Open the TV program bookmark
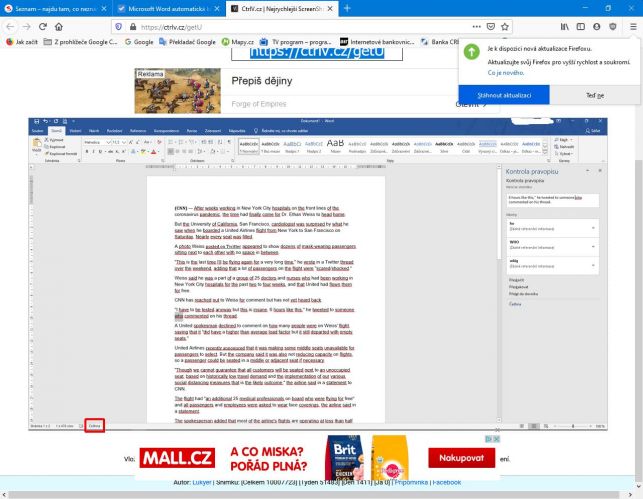 point(296,42)
